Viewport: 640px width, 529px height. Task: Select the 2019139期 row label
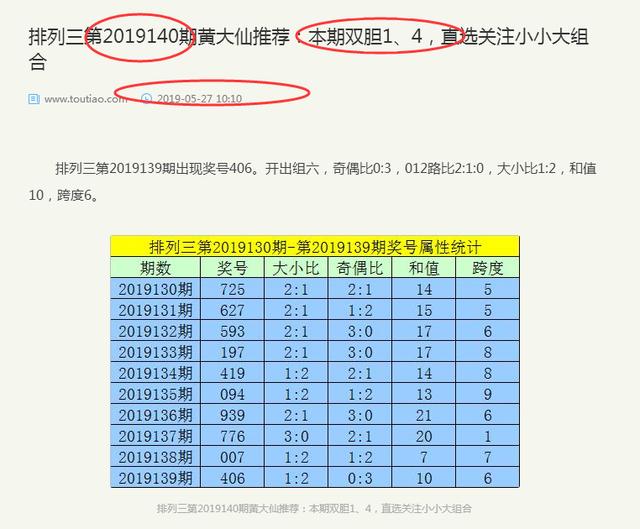[x=156, y=478]
